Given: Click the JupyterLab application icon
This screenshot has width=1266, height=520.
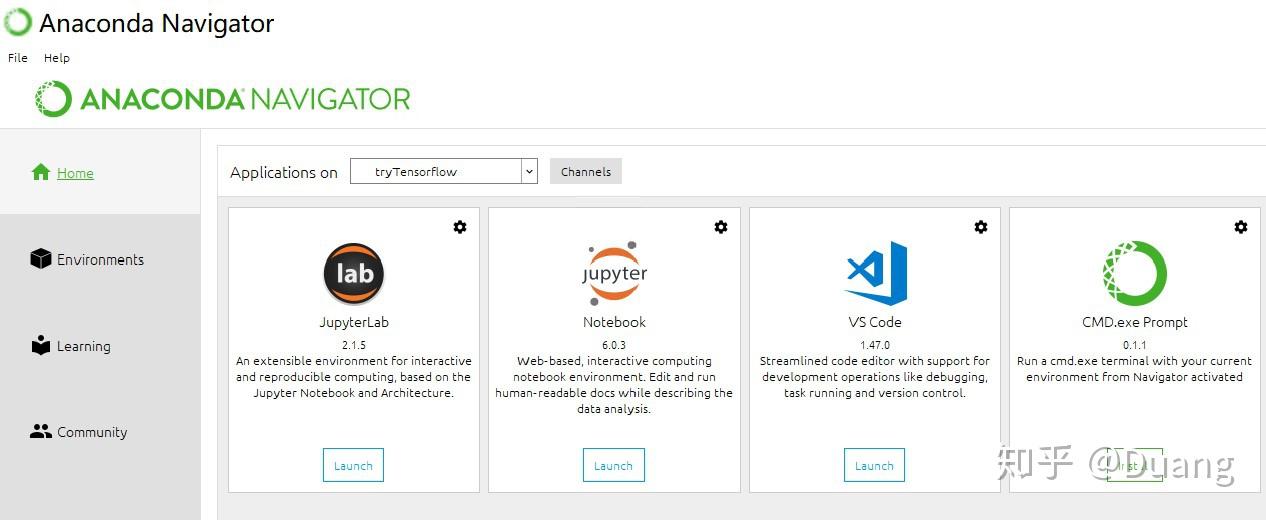Looking at the screenshot, I should click(353, 274).
